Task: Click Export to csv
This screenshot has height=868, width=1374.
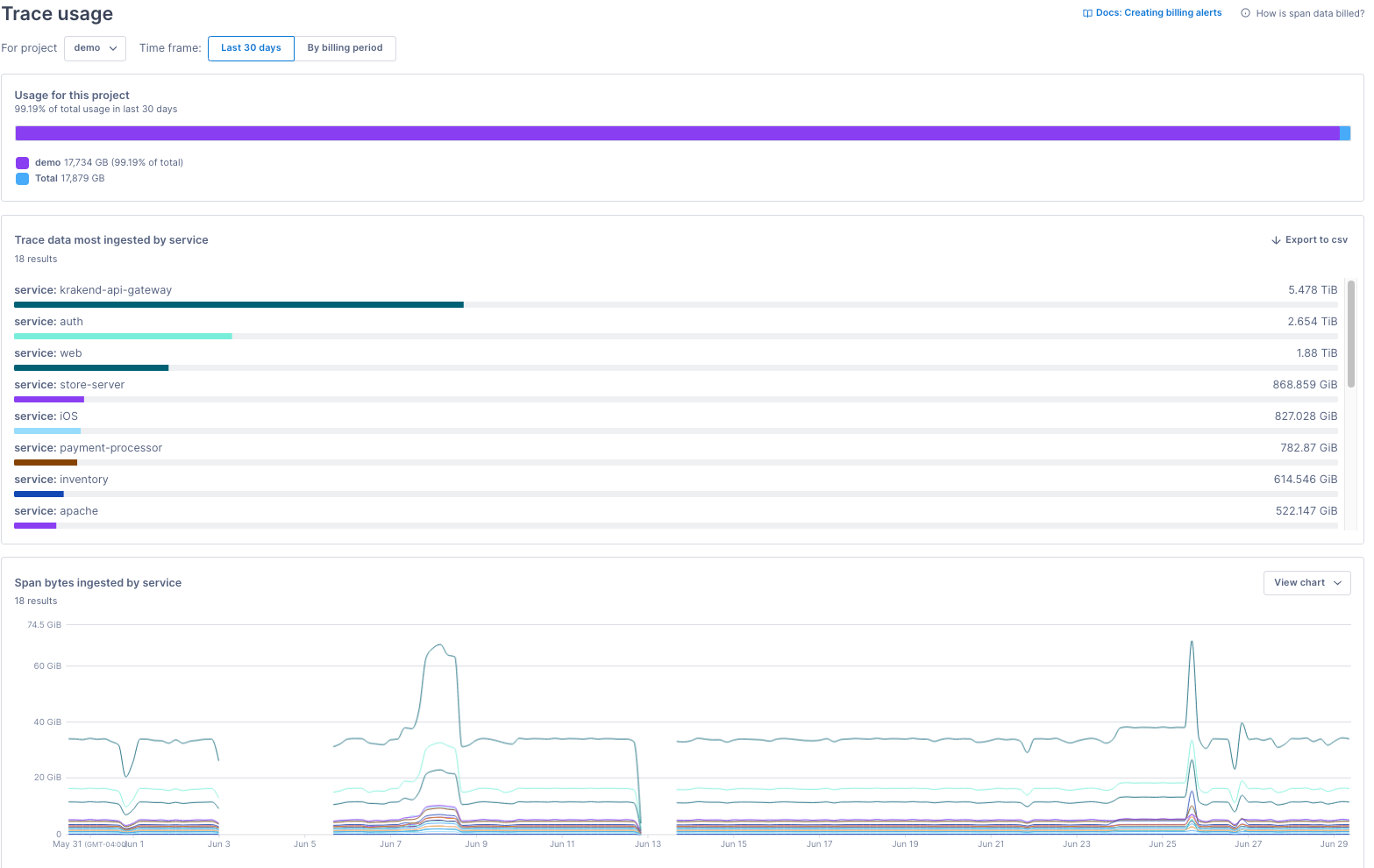Action: tap(1316, 239)
